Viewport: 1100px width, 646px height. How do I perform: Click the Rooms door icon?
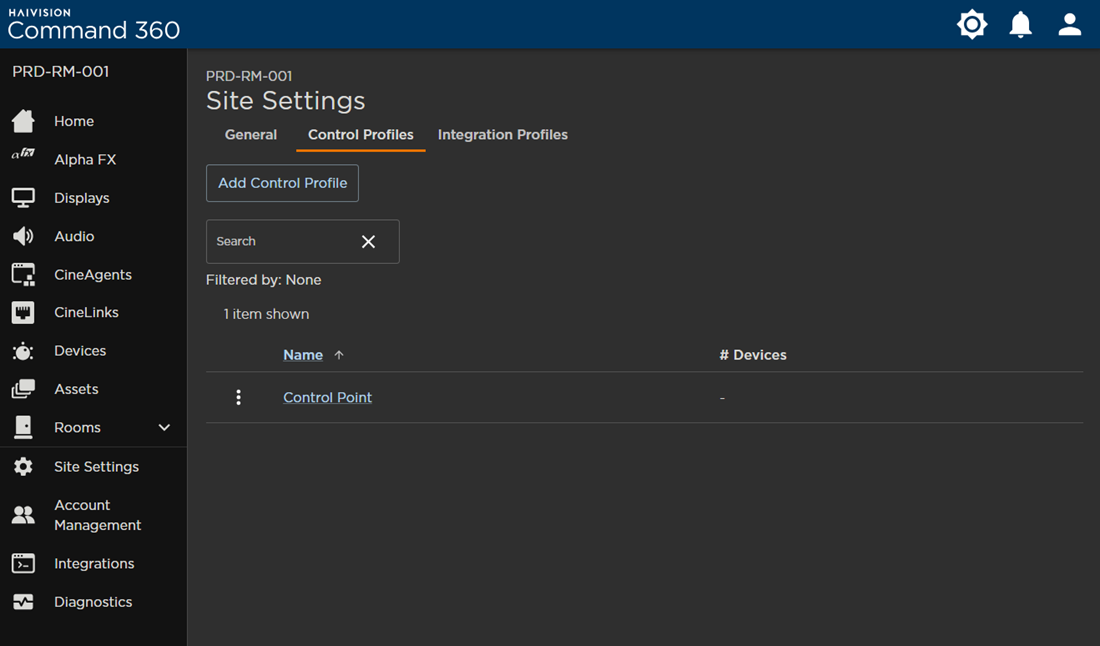click(23, 427)
